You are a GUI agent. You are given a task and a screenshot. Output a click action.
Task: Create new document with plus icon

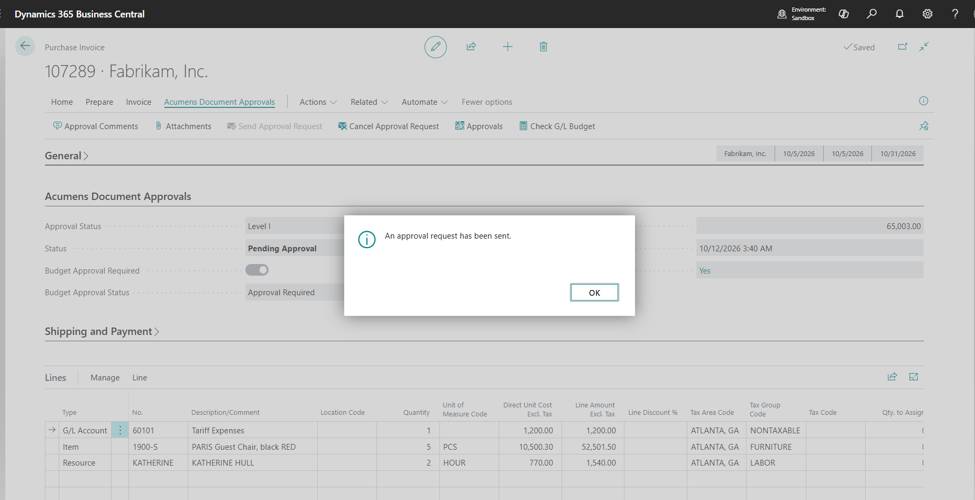tap(507, 47)
